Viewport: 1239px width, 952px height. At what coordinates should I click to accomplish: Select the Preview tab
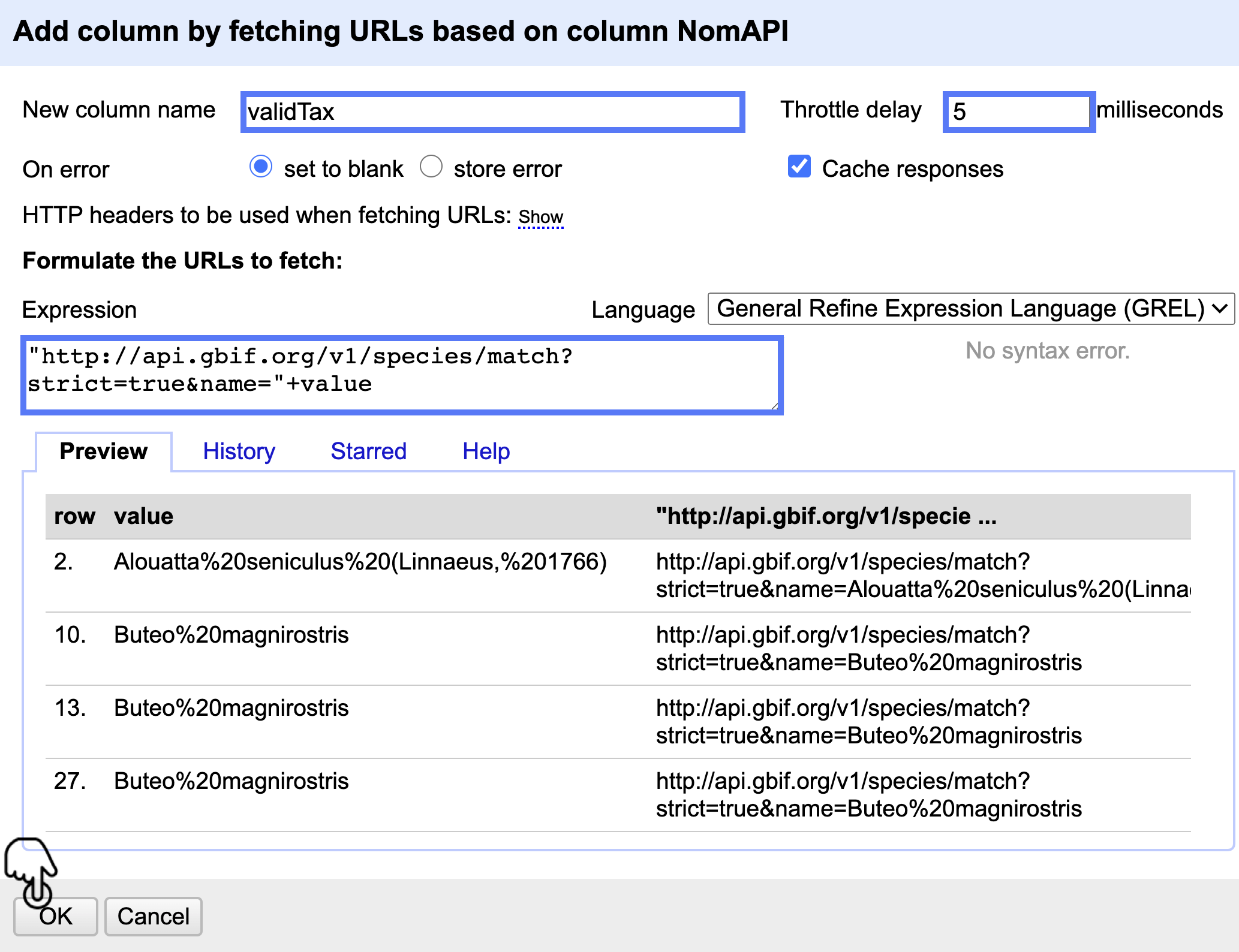[104, 451]
